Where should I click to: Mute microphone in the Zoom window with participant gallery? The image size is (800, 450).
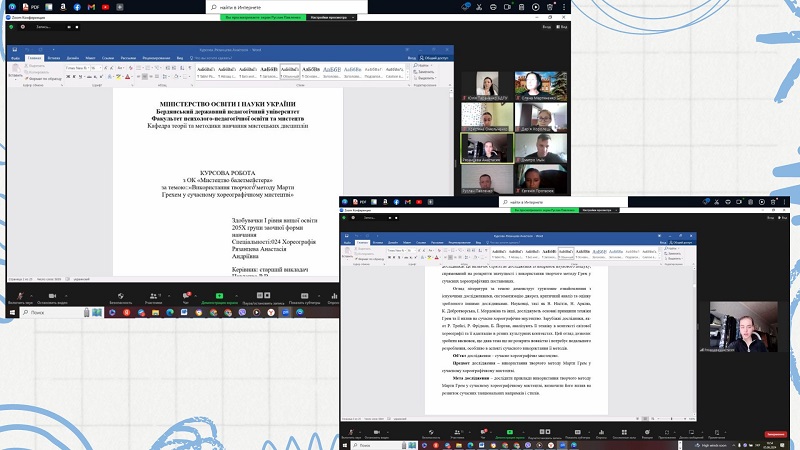(x=20, y=297)
